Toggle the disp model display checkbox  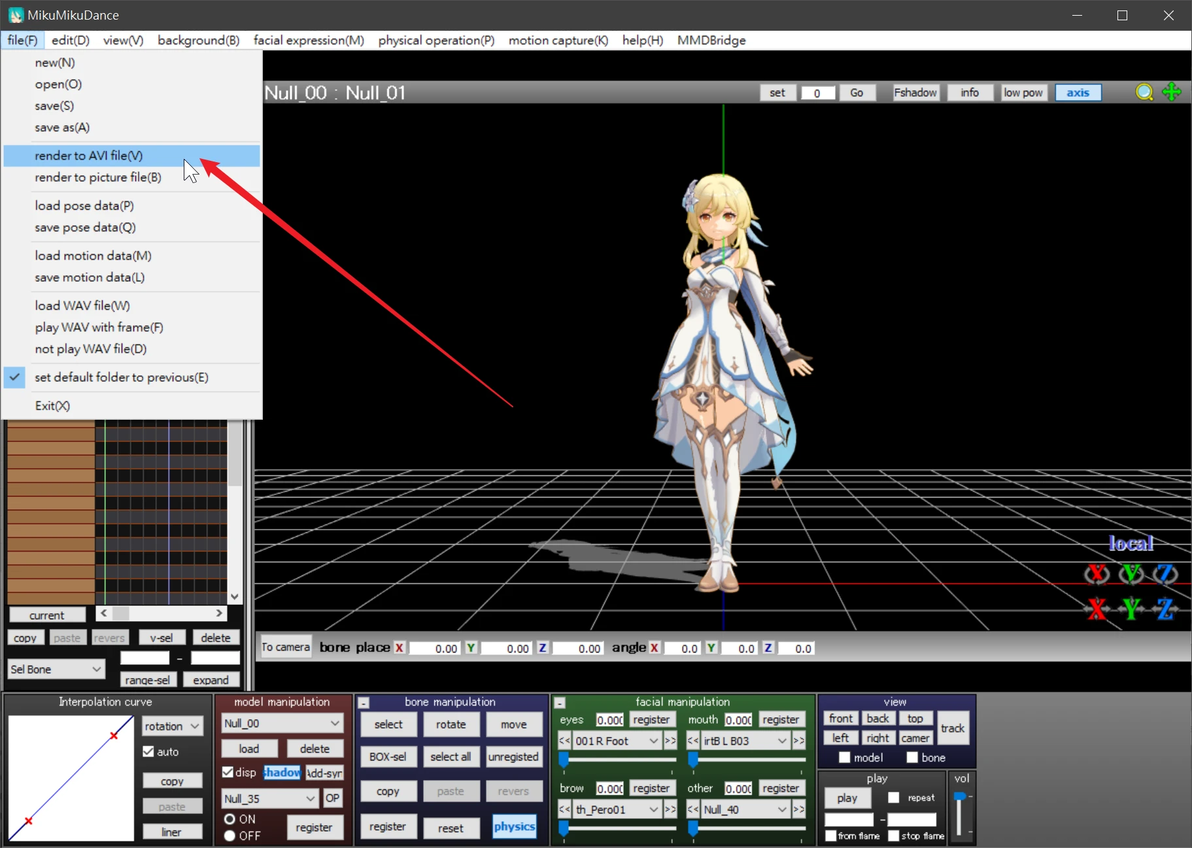pos(227,772)
